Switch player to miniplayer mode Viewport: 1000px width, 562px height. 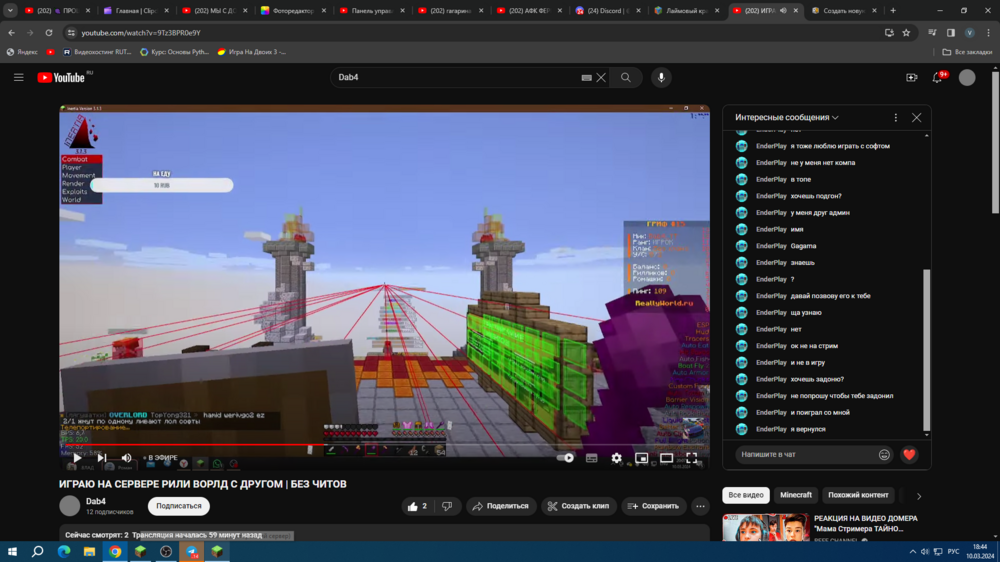pyautogui.click(x=642, y=458)
